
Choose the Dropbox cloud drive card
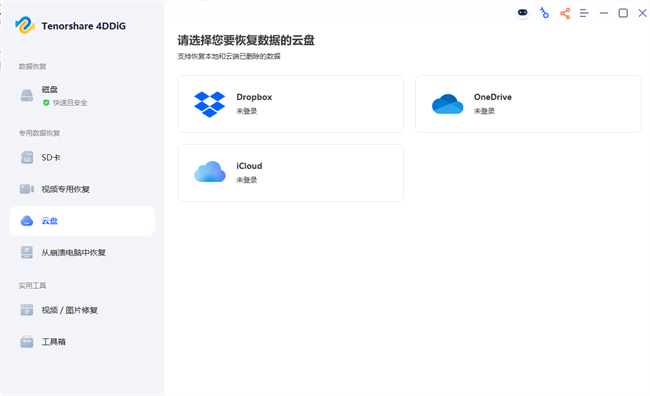click(291, 104)
